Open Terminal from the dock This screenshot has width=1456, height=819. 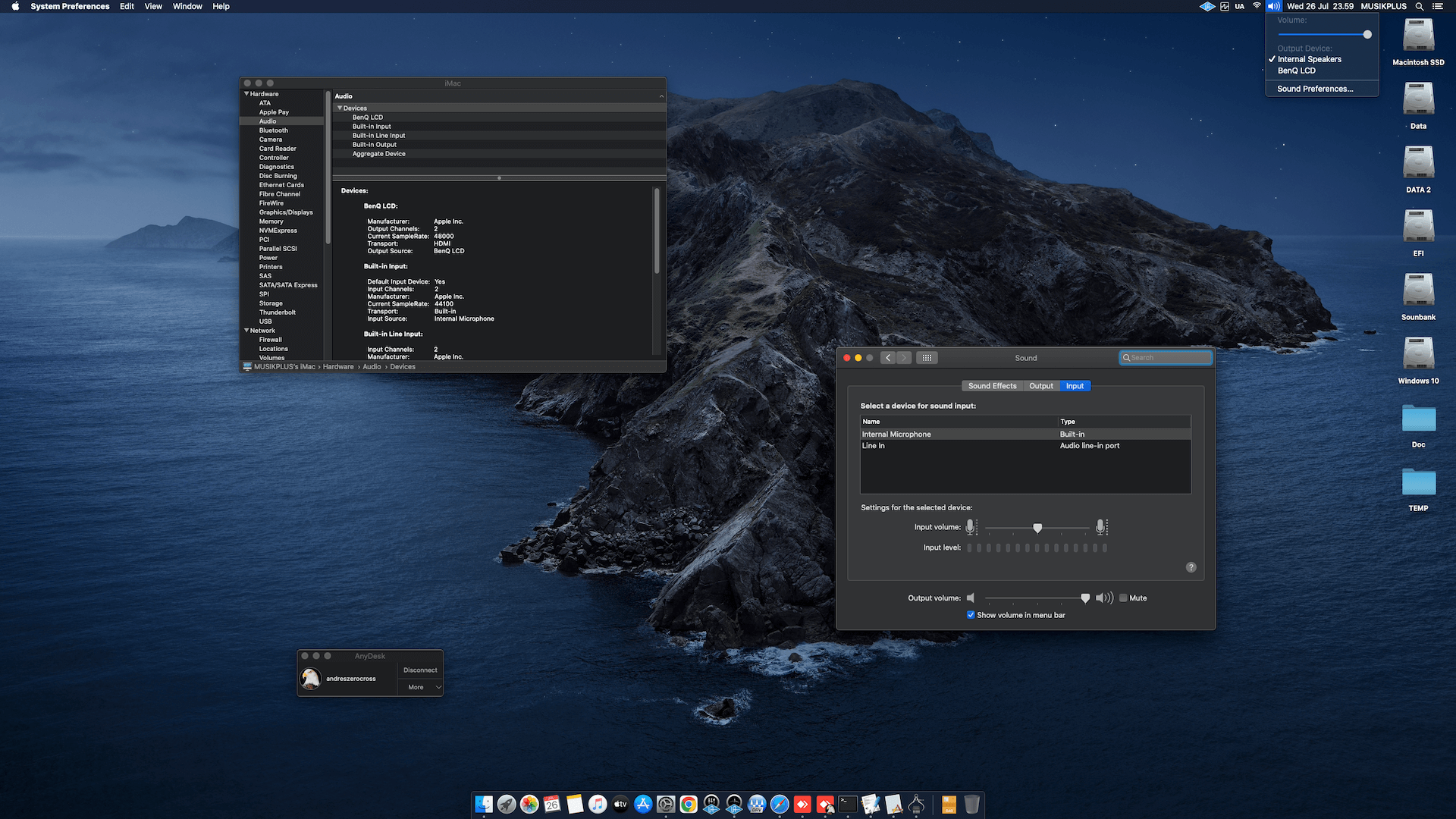click(x=848, y=804)
